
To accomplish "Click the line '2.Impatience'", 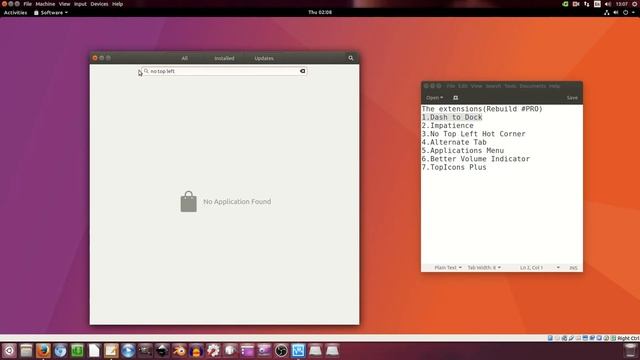I will point(448,126).
